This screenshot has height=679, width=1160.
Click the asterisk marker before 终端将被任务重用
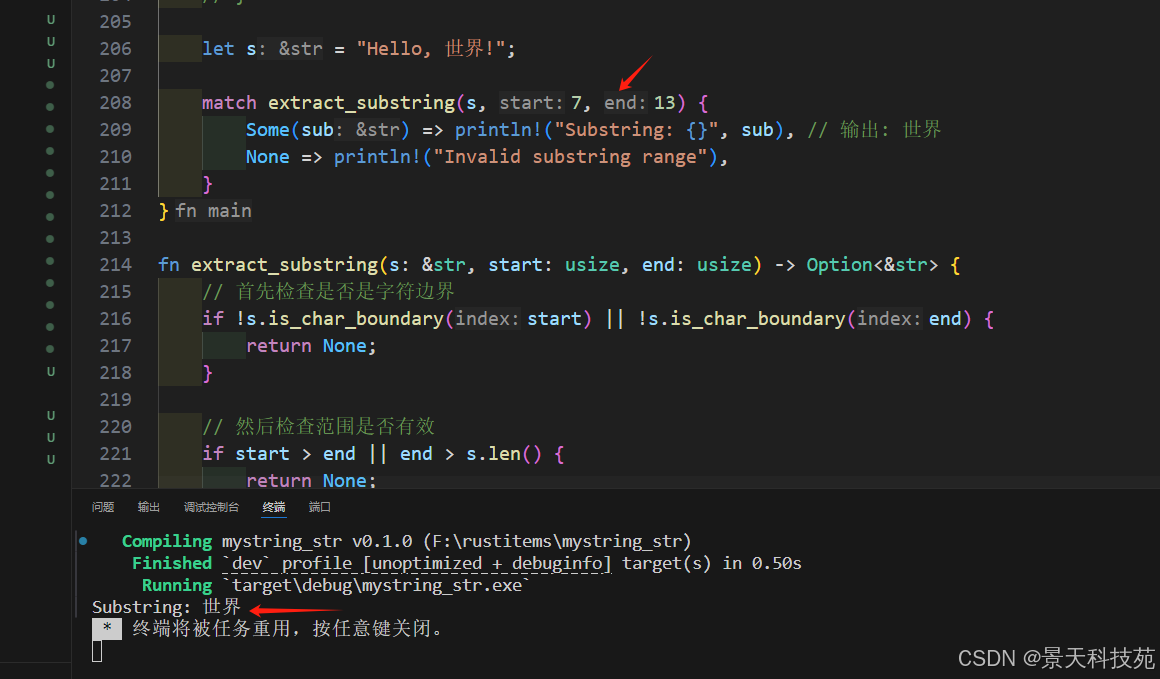(107, 629)
